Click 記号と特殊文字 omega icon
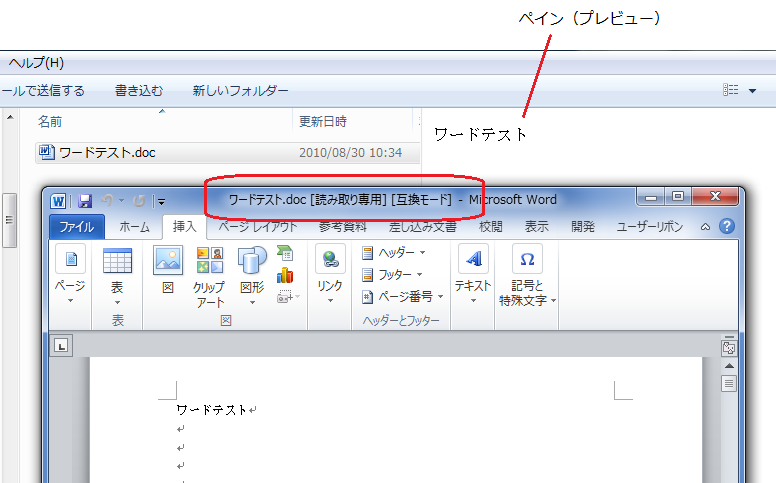The height and width of the screenshot is (483, 776). [527, 258]
